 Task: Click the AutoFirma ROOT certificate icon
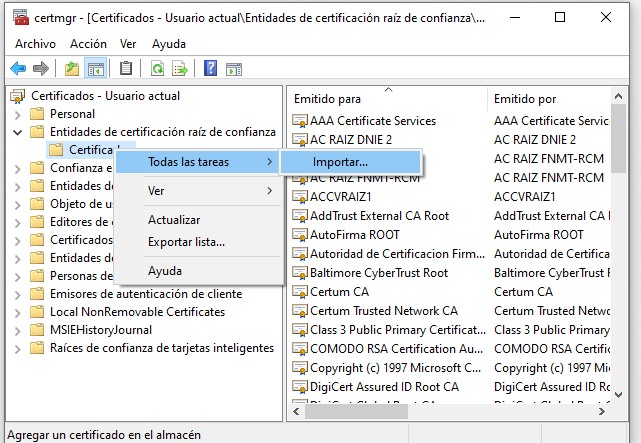[300, 235]
